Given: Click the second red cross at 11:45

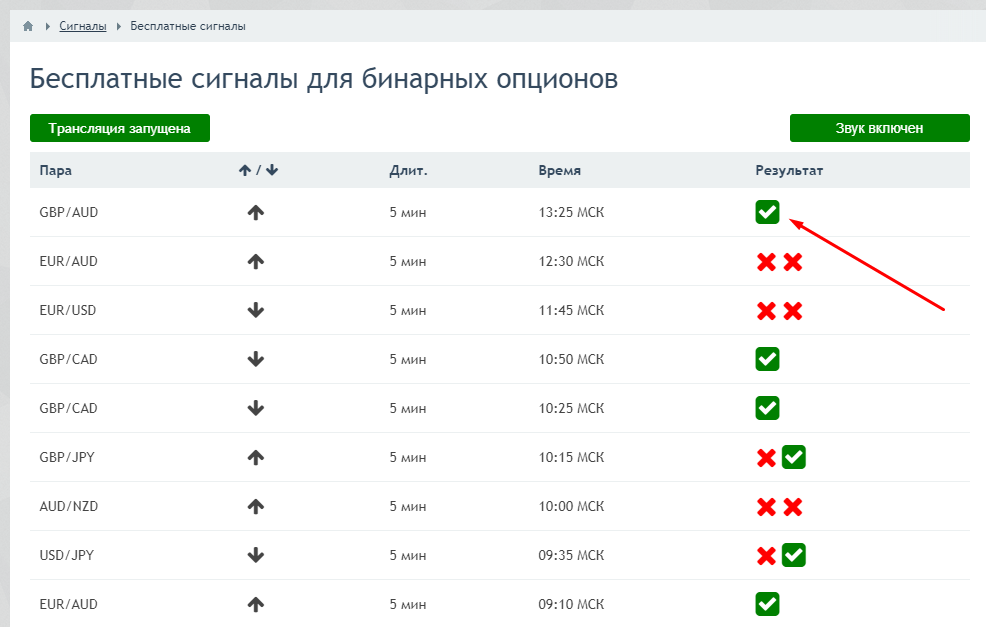Looking at the screenshot, I should (793, 311).
